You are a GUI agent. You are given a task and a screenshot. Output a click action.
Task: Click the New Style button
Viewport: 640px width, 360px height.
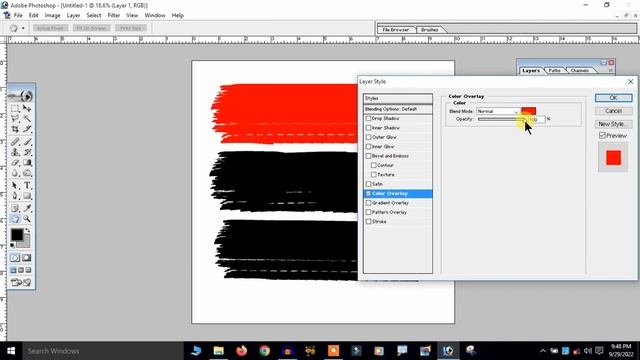coord(613,124)
